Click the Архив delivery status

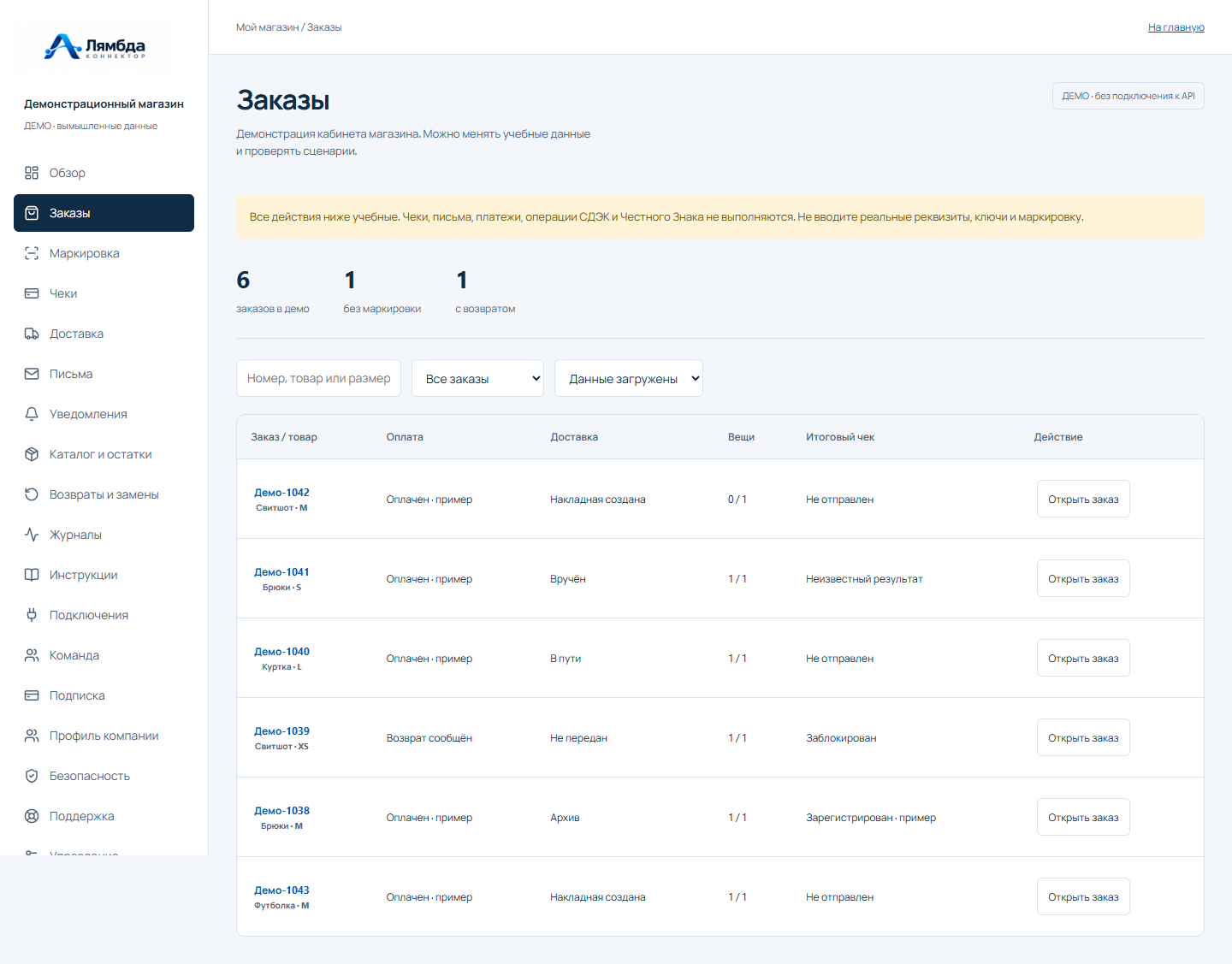[565, 818]
